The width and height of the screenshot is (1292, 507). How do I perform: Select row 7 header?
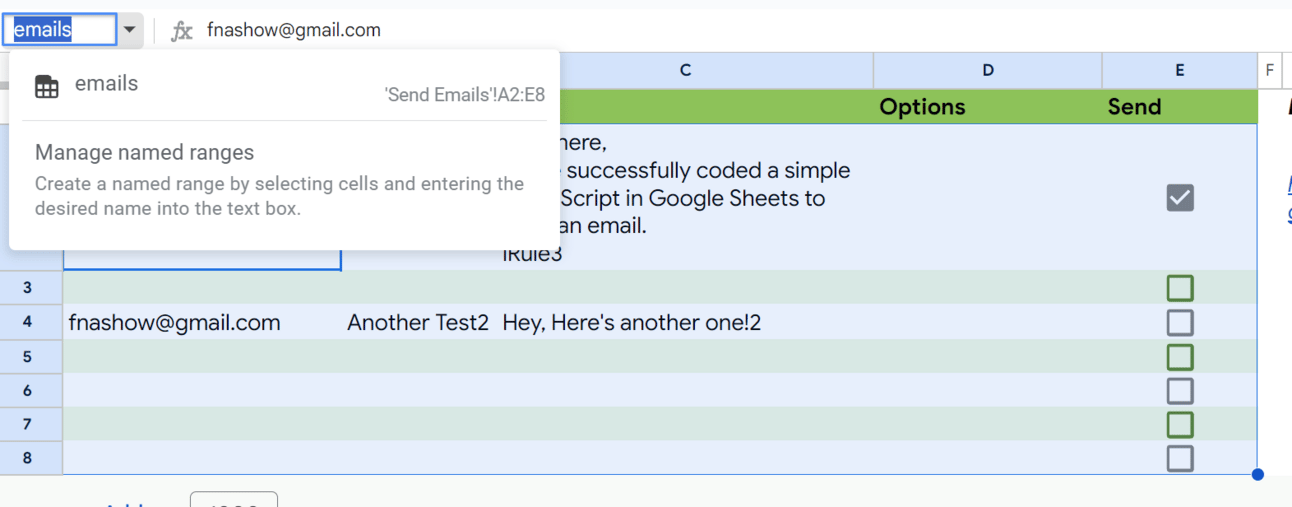pyautogui.click(x=28, y=424)
